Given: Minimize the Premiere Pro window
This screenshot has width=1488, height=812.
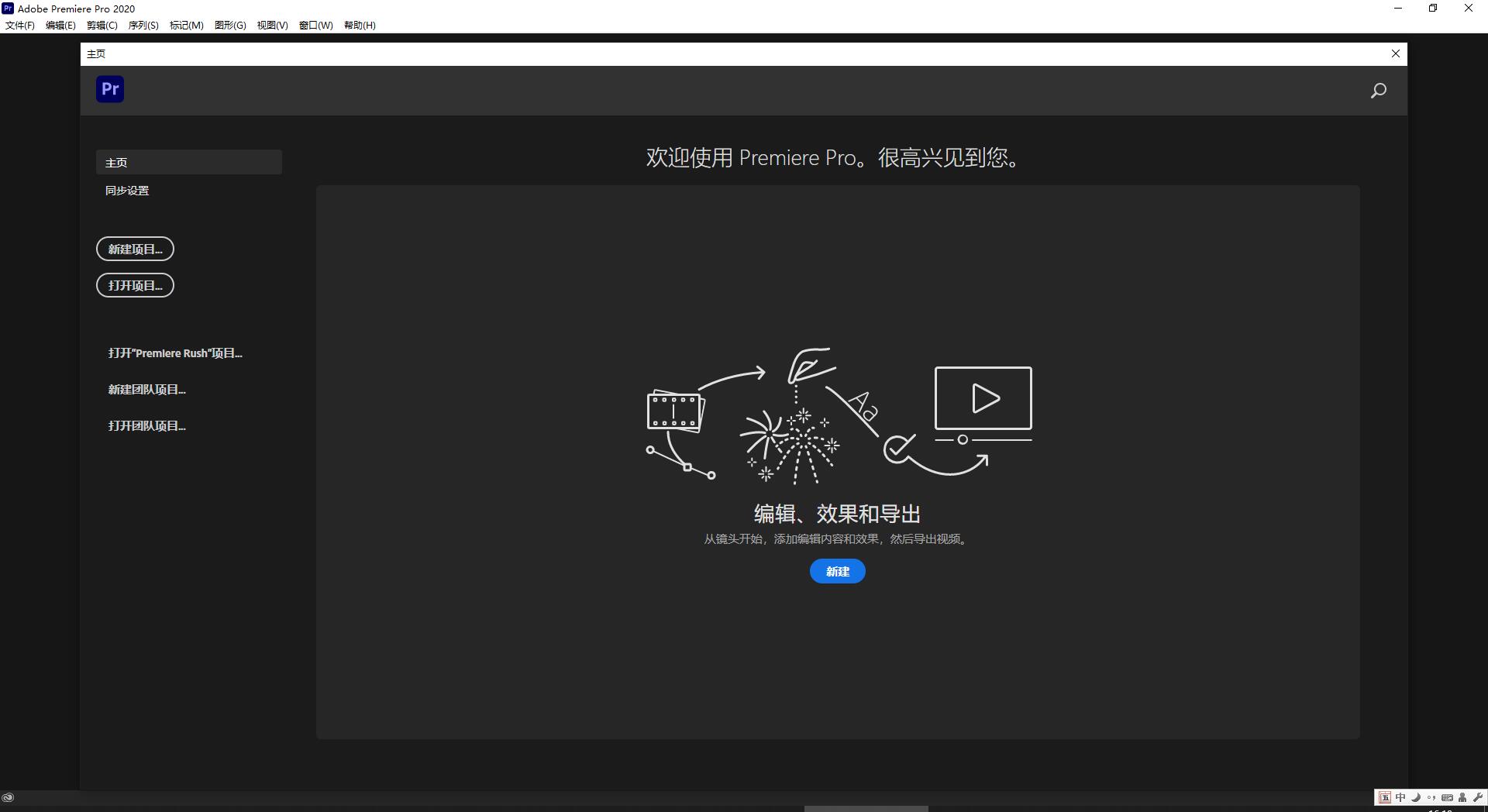Looking at the screenshot, I should point(1398,9).
